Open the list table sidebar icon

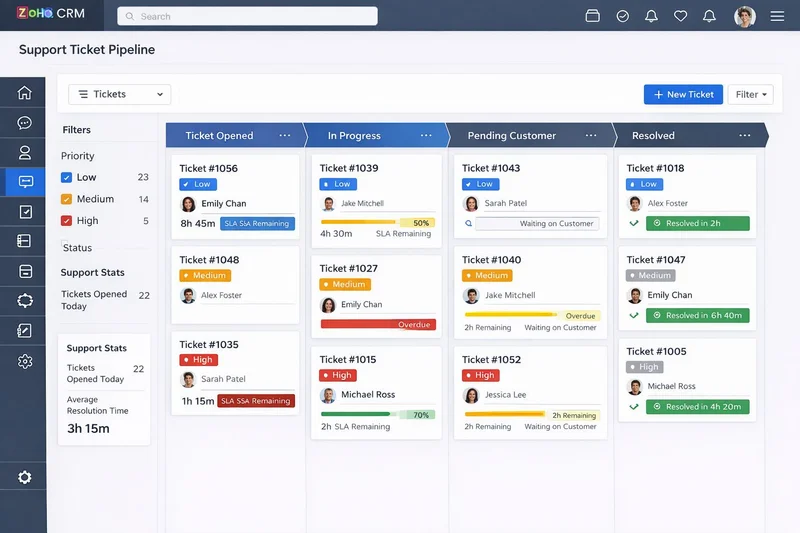[x=24, y=241]
